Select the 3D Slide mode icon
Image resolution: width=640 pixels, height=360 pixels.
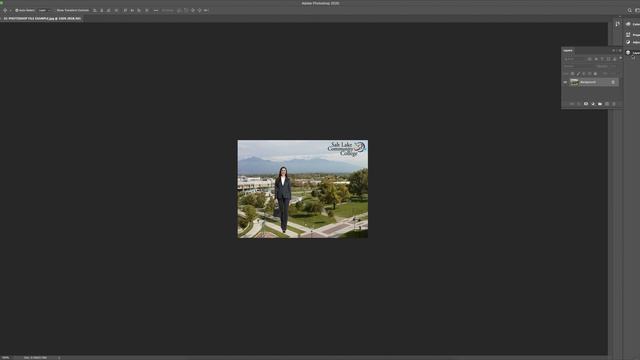pyautogui.click(x=199, y=10)
